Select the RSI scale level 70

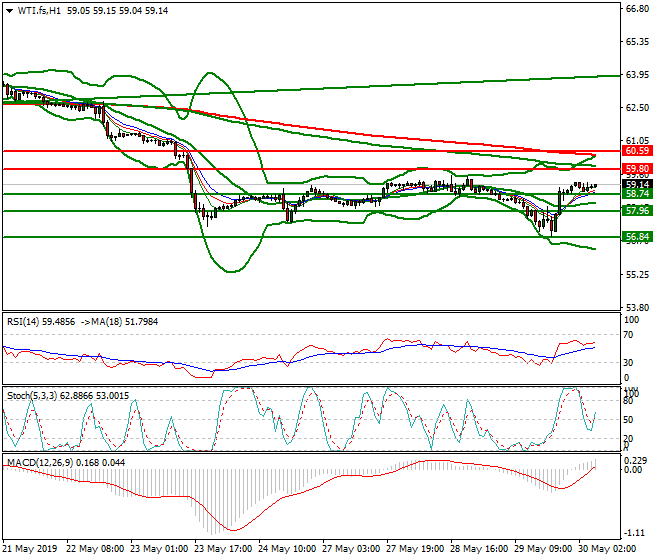pos(628,335)
